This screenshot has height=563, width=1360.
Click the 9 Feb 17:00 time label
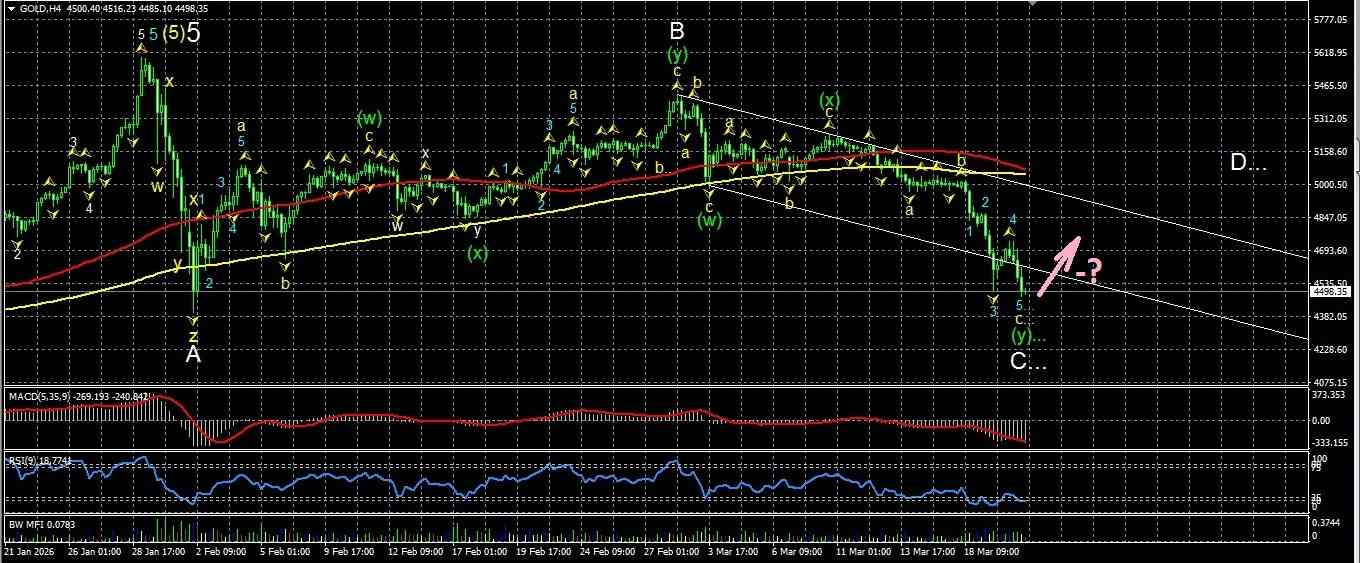[x=350, y=551]
